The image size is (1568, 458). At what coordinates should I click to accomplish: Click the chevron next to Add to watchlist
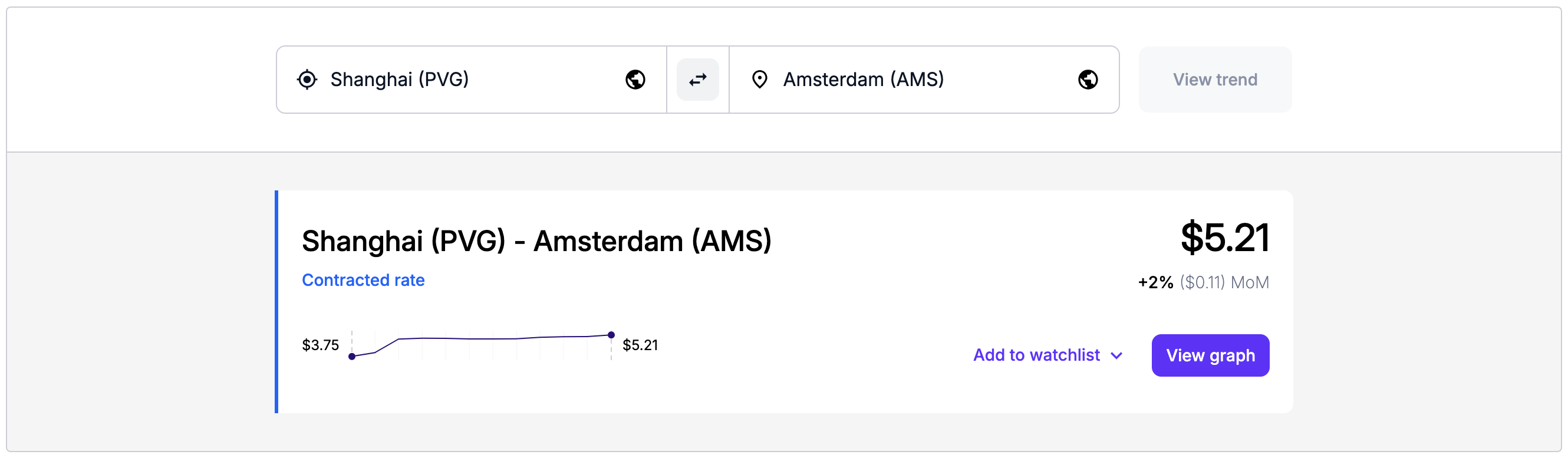(x=1116, y=355)
